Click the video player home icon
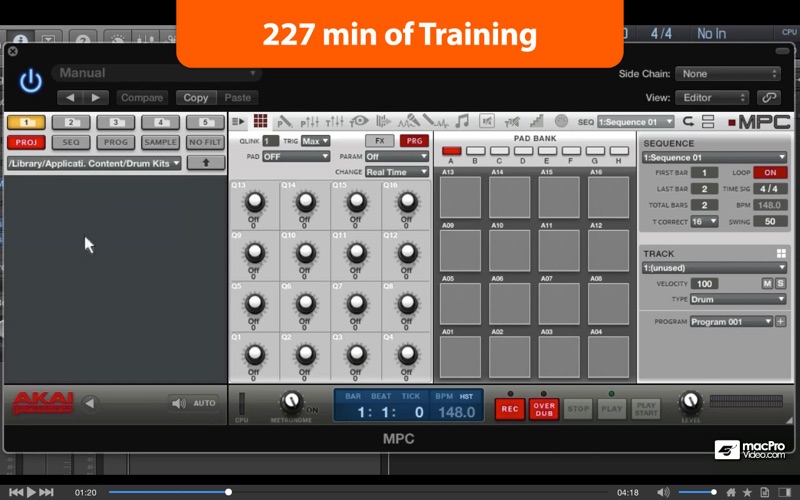This screenshot has width=800, height=500. click(731, 492)
